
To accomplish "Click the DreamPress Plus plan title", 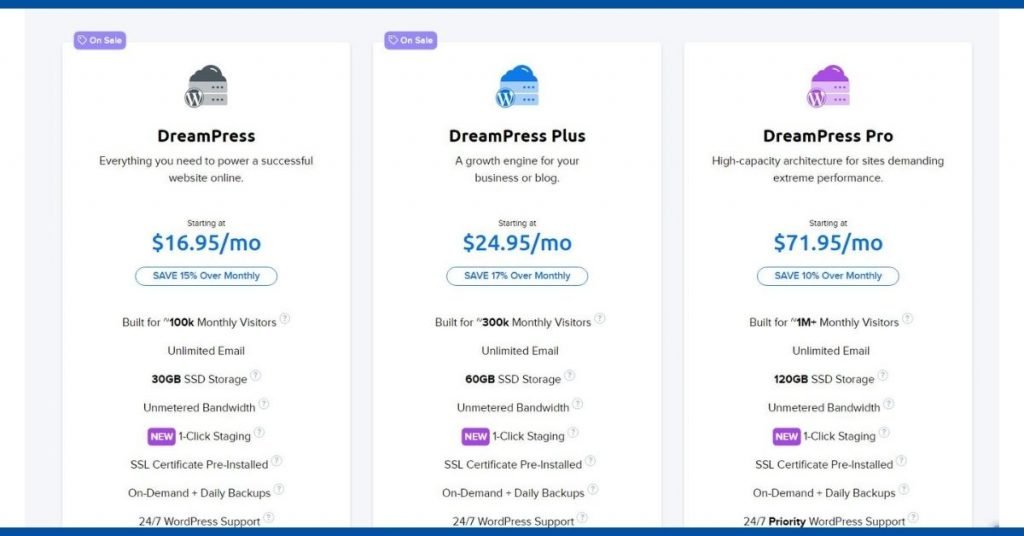I will click(517, 136).
